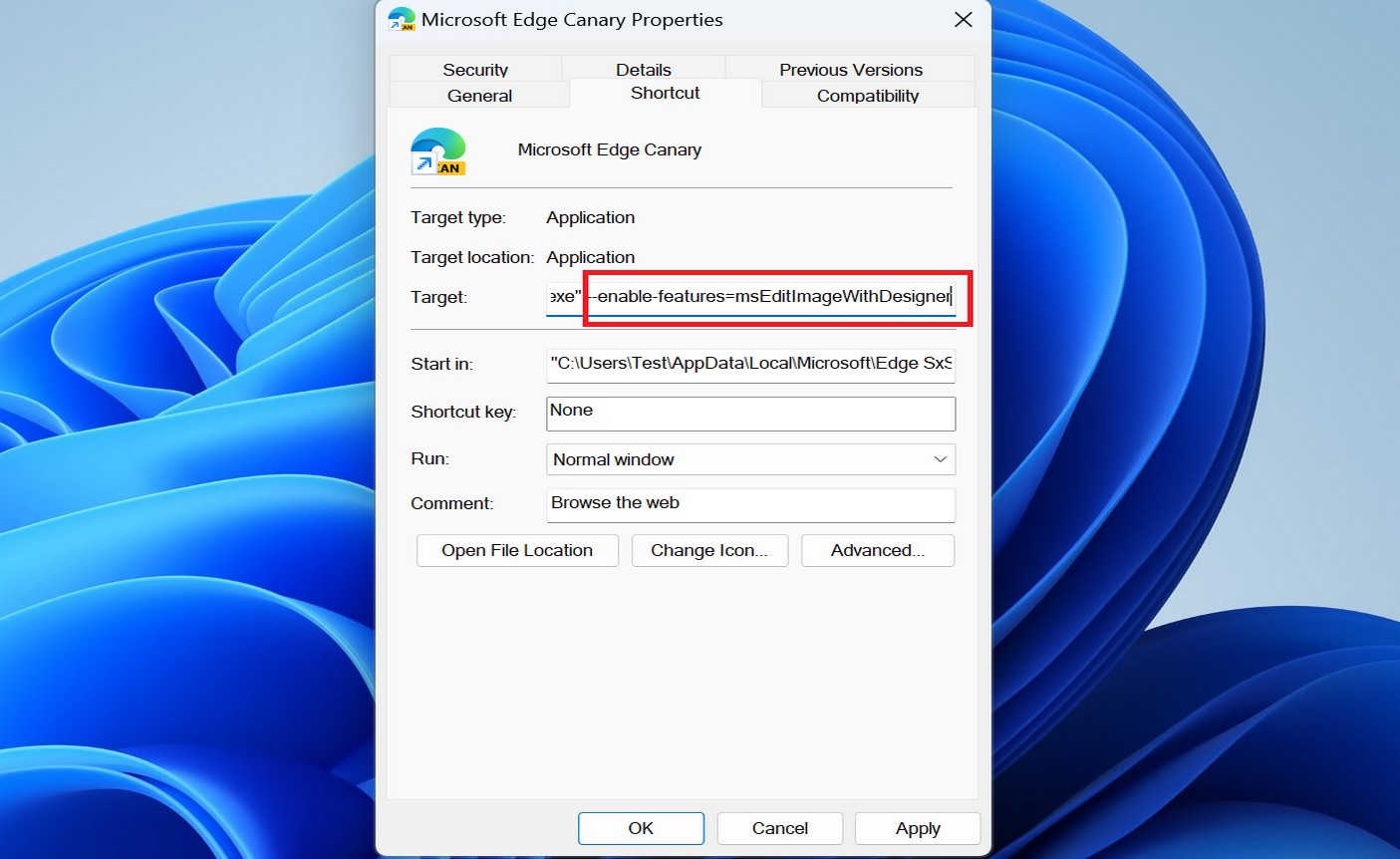Select the Shortcut tab
This screenshot has width=1400, height=859.
[x=664, y=93]
